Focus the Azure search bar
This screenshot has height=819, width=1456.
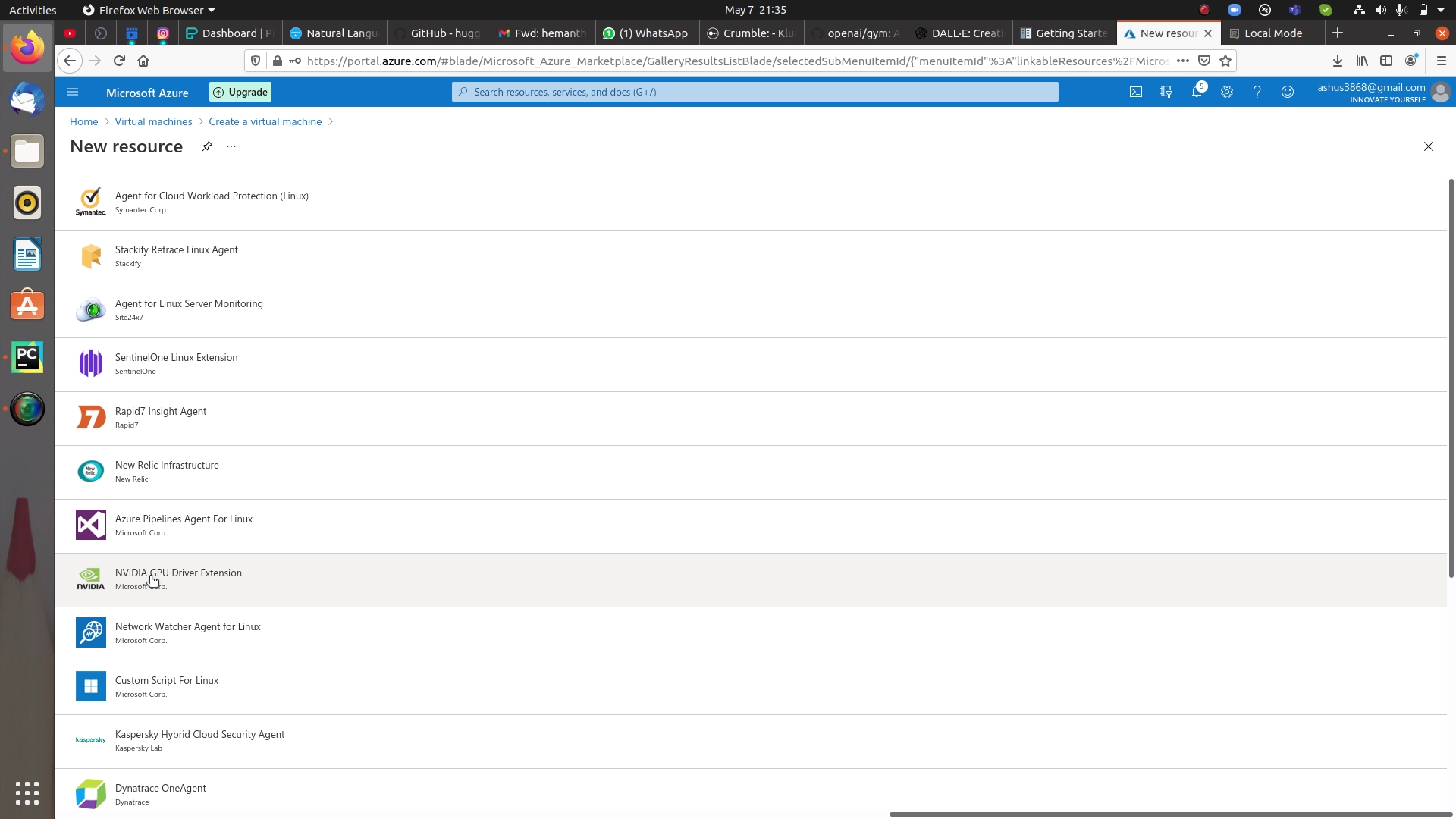coord(755,92)
